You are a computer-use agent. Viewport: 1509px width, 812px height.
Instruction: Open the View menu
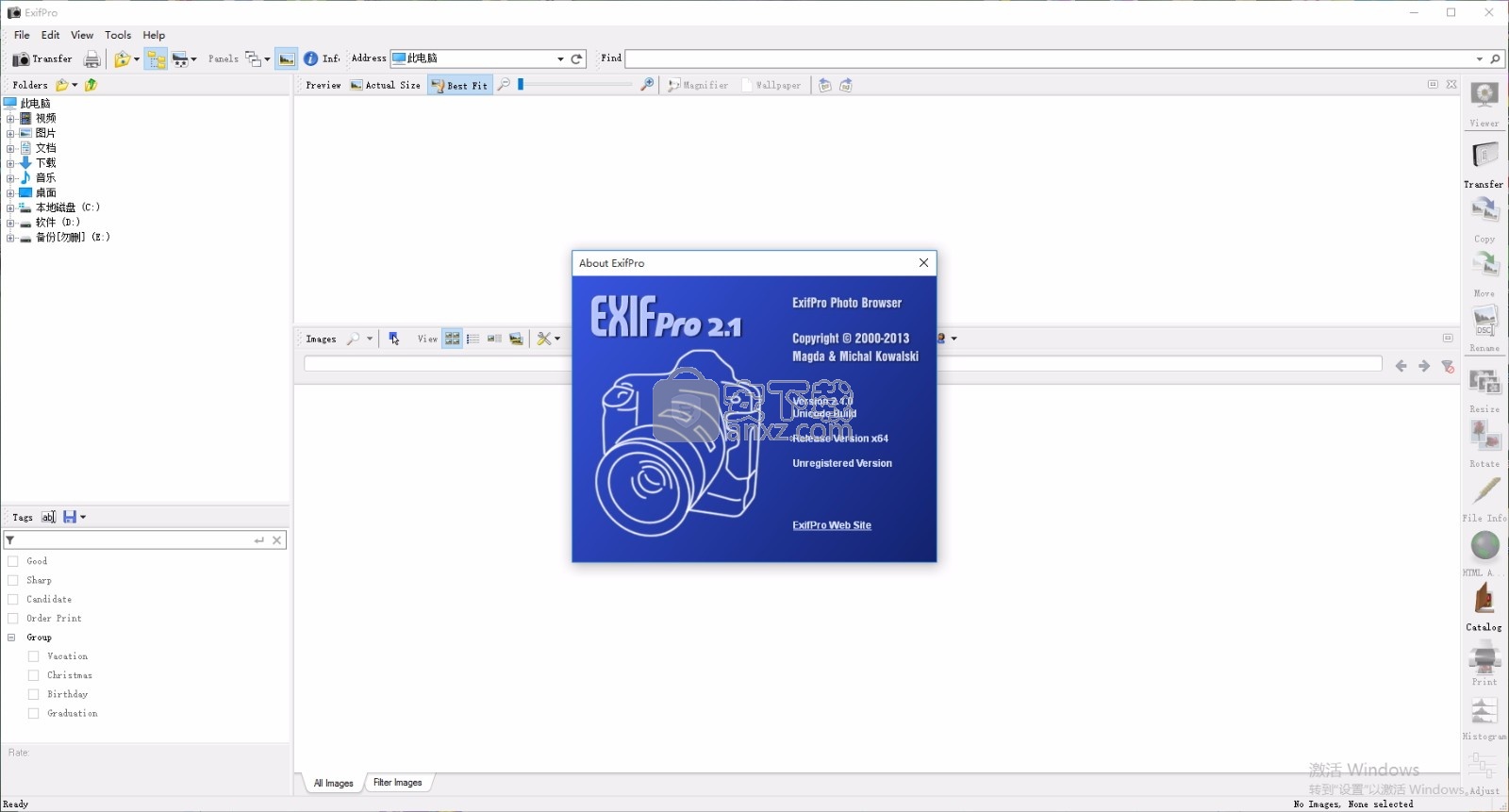(x=82, y=35)
